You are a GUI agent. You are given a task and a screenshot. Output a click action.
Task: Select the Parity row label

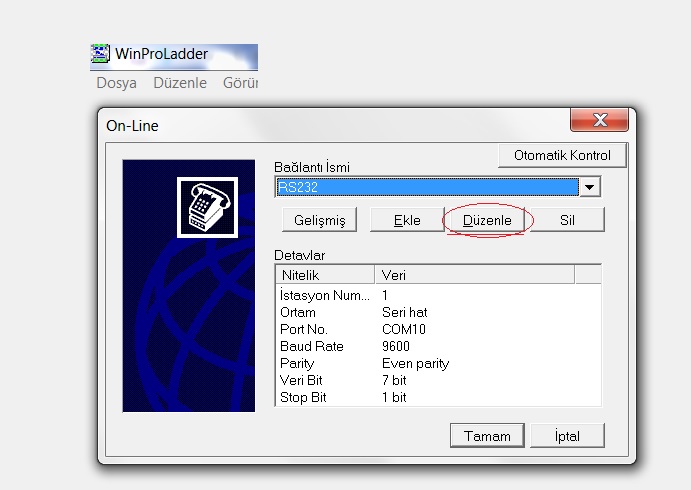point(297,364)
